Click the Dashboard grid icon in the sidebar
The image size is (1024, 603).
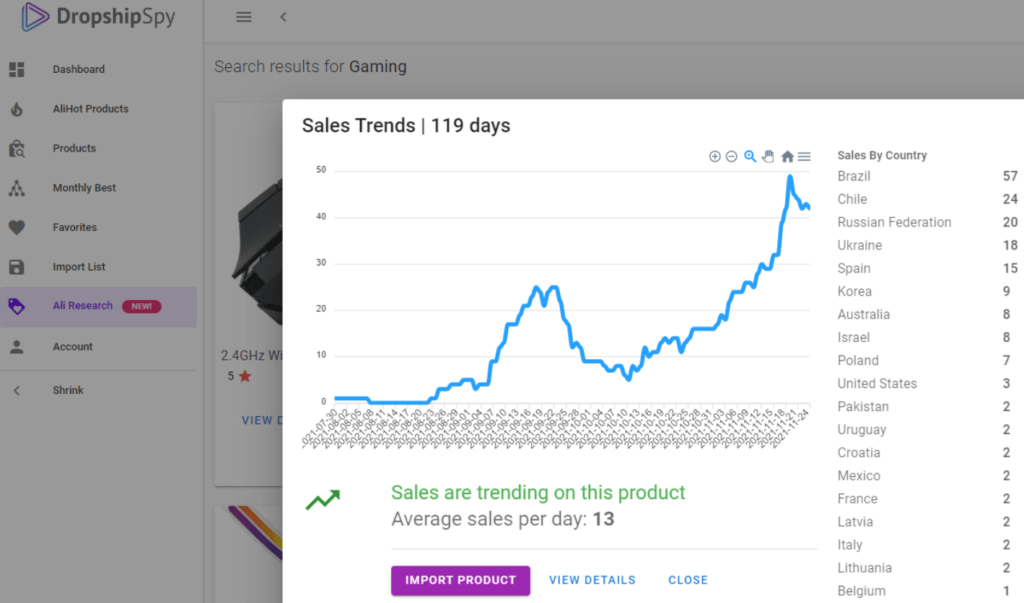coord(18,69)
